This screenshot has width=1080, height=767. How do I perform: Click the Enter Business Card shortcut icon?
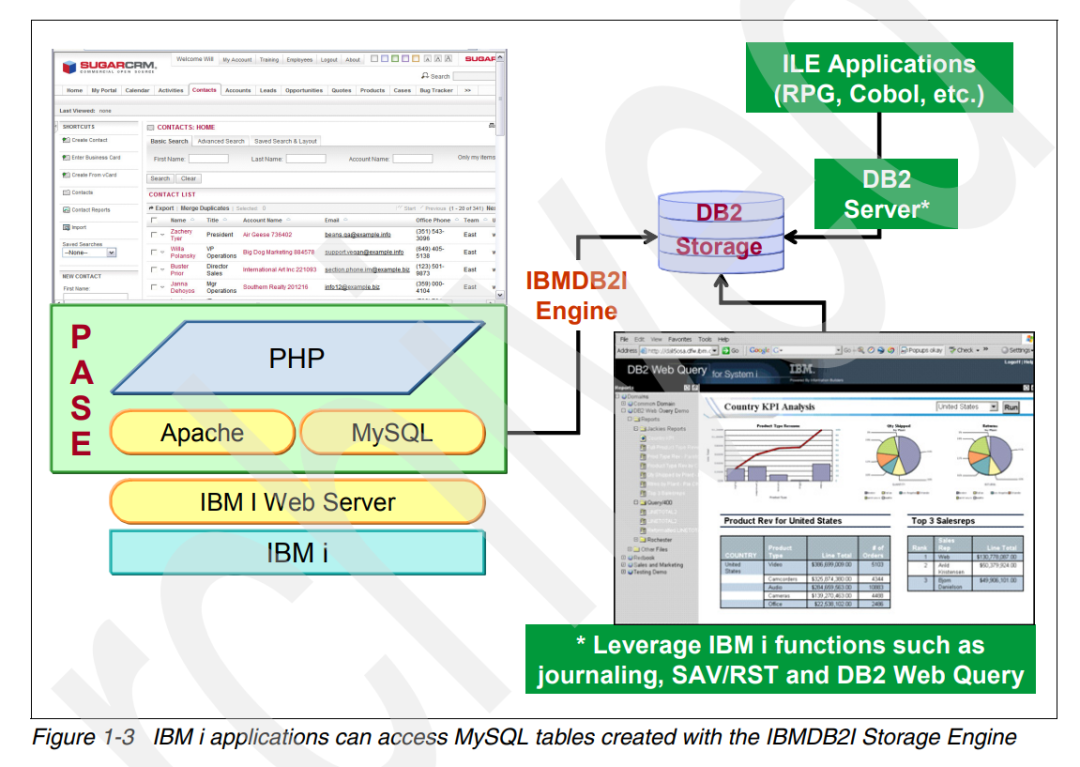[x=66, y=158]
